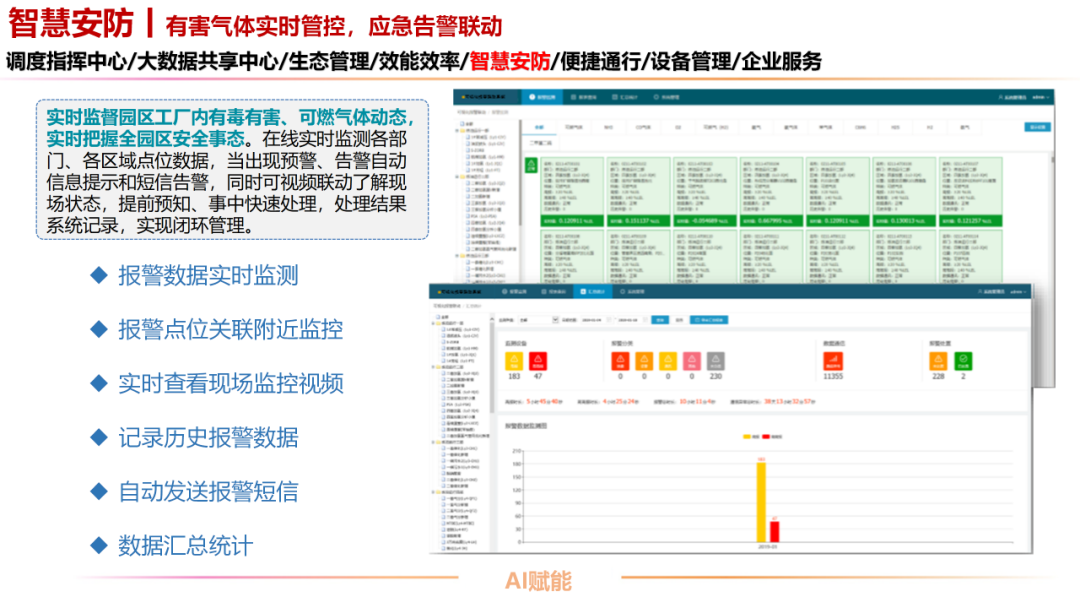
Task: Click the bullet 数据汇总统计
Action: tap(185, 545)
